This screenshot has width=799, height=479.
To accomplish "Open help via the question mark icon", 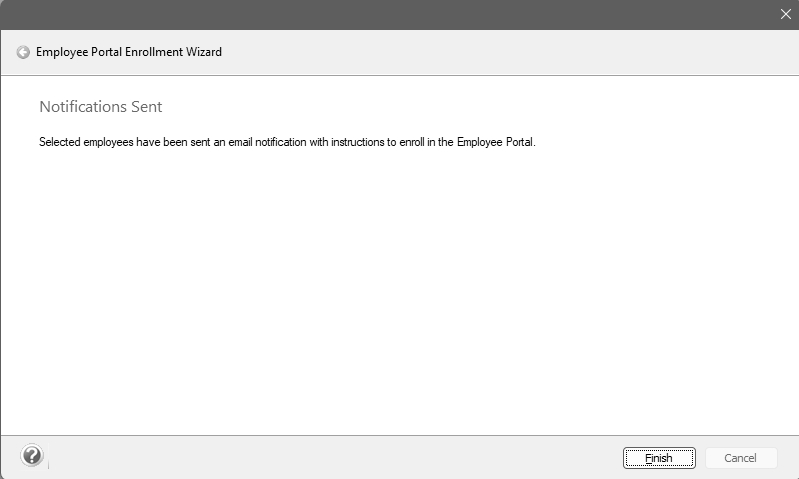I will (32, 456).
